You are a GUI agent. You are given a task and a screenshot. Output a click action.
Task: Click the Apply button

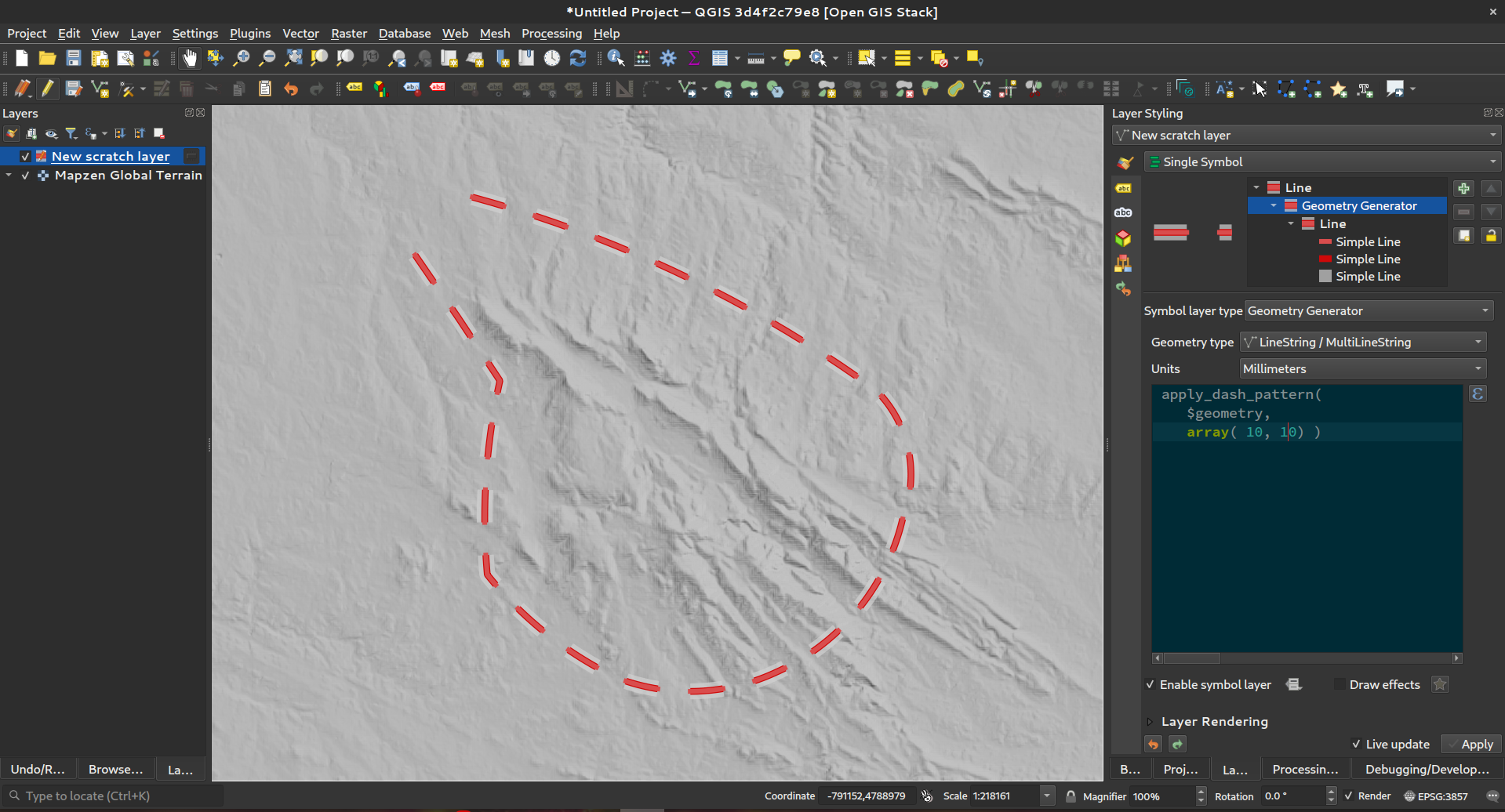[1470, 745]
